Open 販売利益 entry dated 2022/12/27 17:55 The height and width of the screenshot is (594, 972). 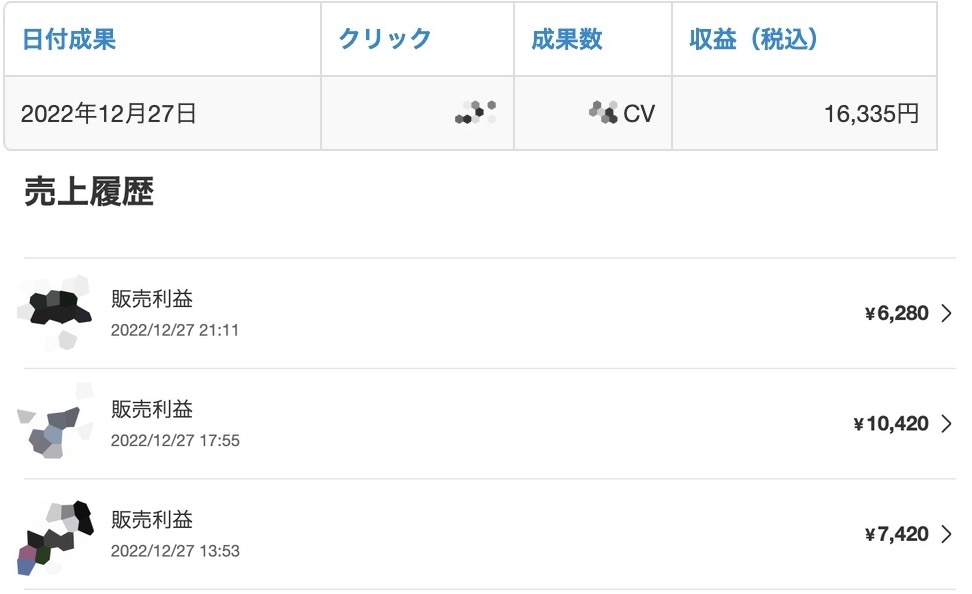(490, 423)
